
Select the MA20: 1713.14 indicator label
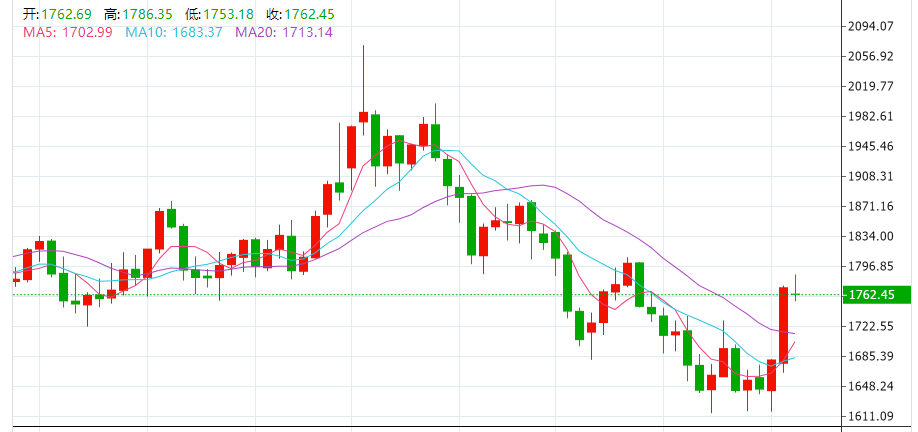tap(284, 32)
